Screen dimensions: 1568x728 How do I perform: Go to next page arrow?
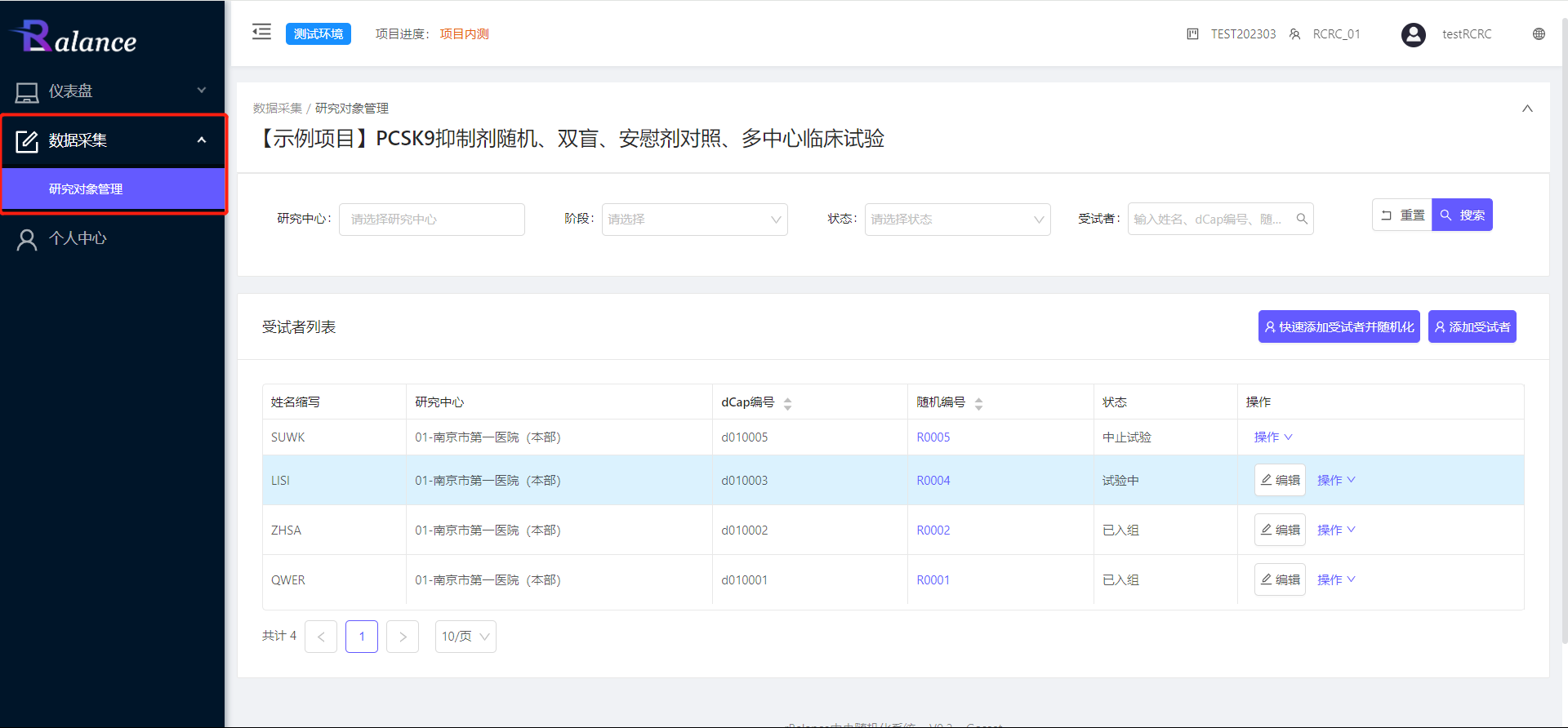(x=403, y=637)
